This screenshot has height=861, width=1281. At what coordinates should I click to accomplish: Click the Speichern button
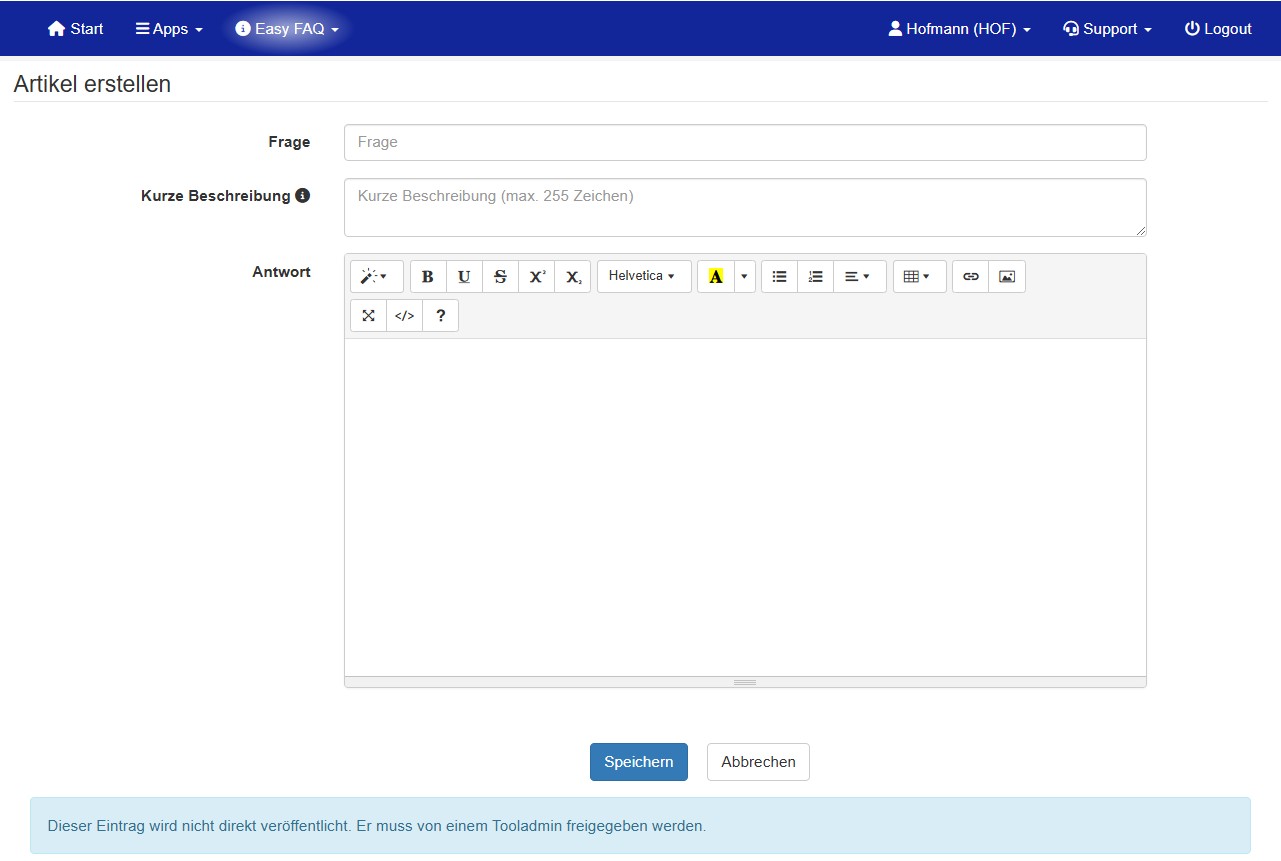(639, 762)
